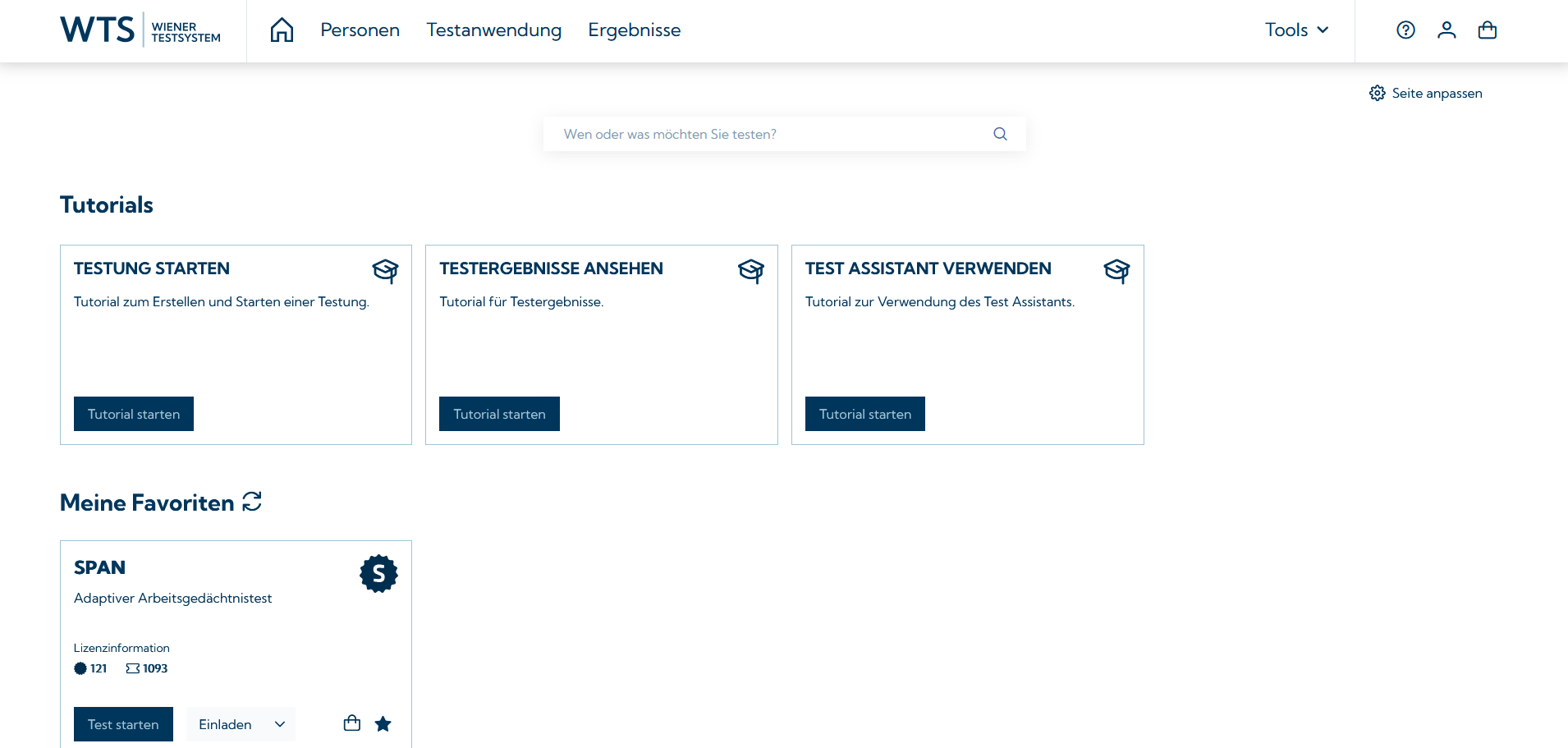Expand the Tools dropdown menu
The image size is (1568, 748).
coord(1296,30)
